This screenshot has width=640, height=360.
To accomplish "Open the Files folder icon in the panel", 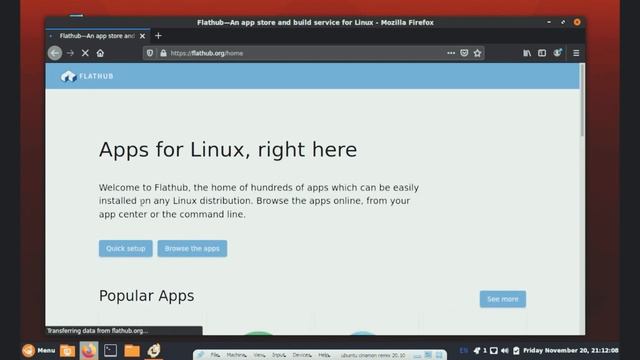I will (132, 351).
